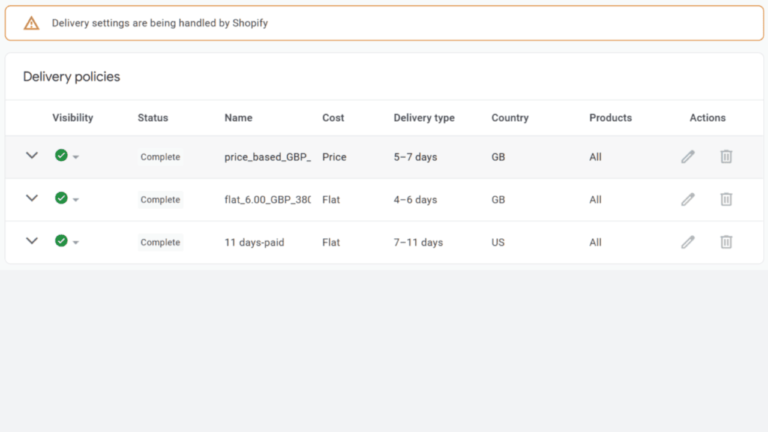This screenshot has height=432, width=768.
Task: Click the Delivery policies heading
Action: point(72,77)
